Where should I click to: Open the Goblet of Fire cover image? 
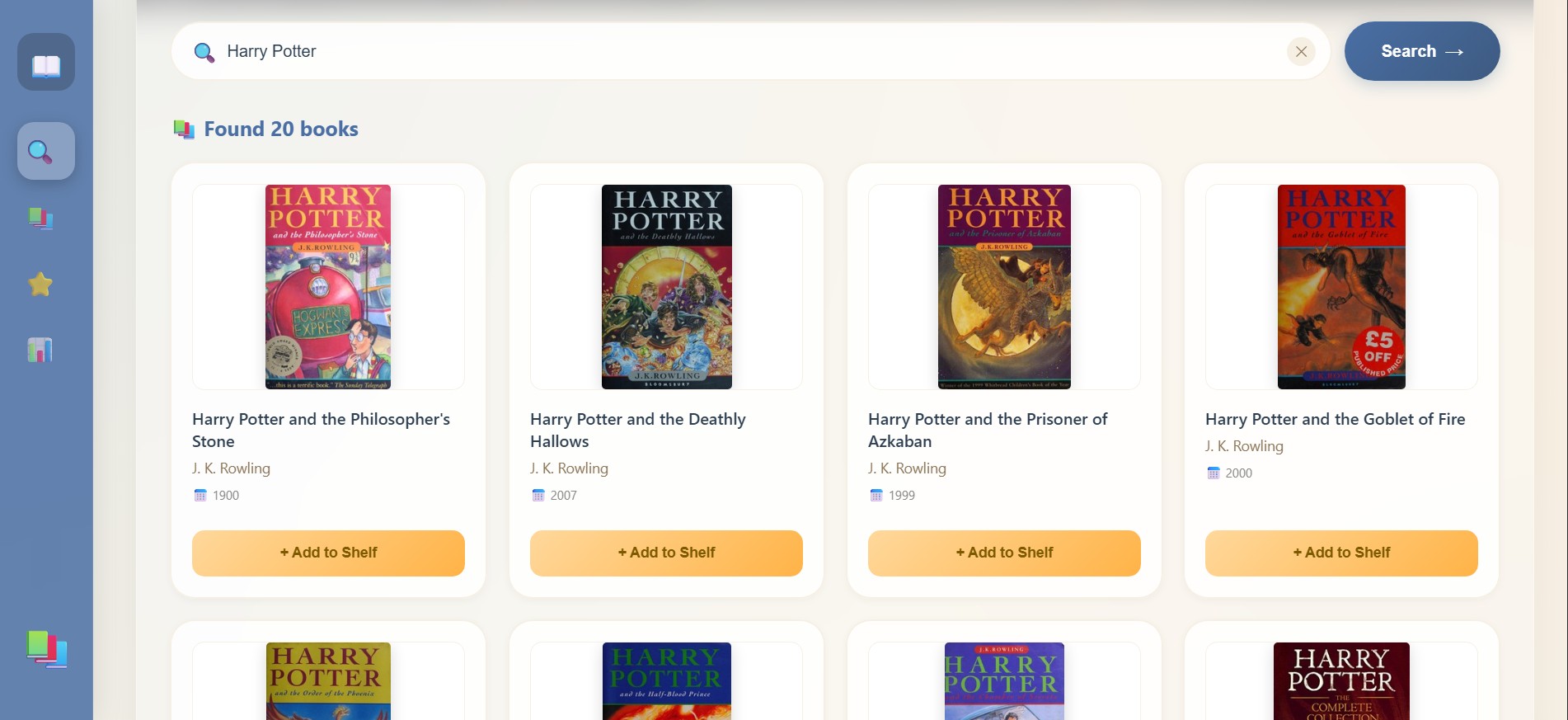coord(1341,286)
